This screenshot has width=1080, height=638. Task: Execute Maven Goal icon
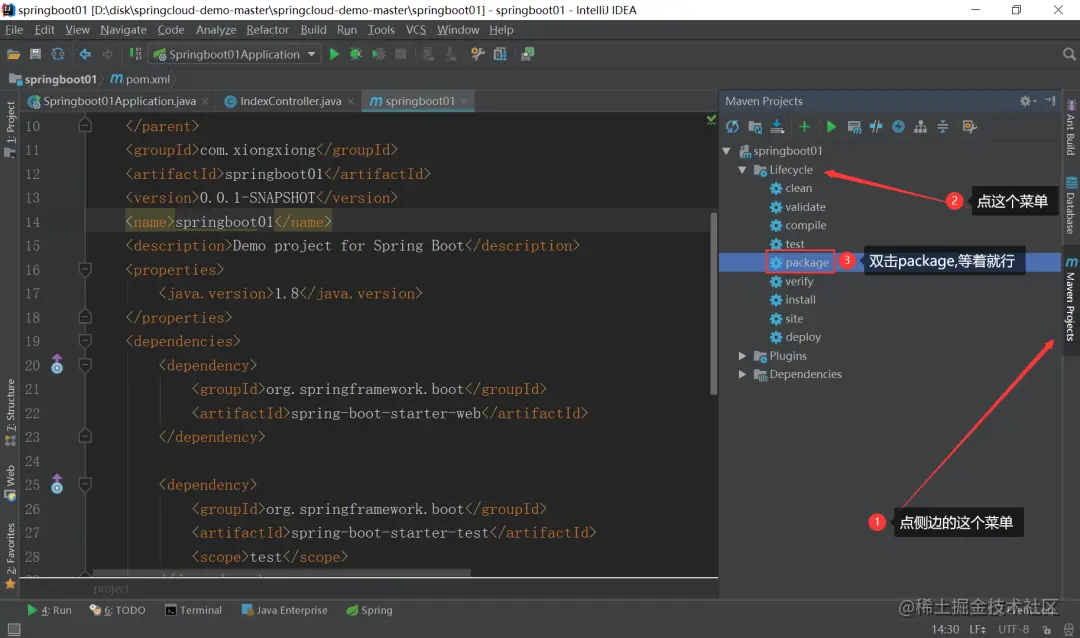click(x=854, y=127)
